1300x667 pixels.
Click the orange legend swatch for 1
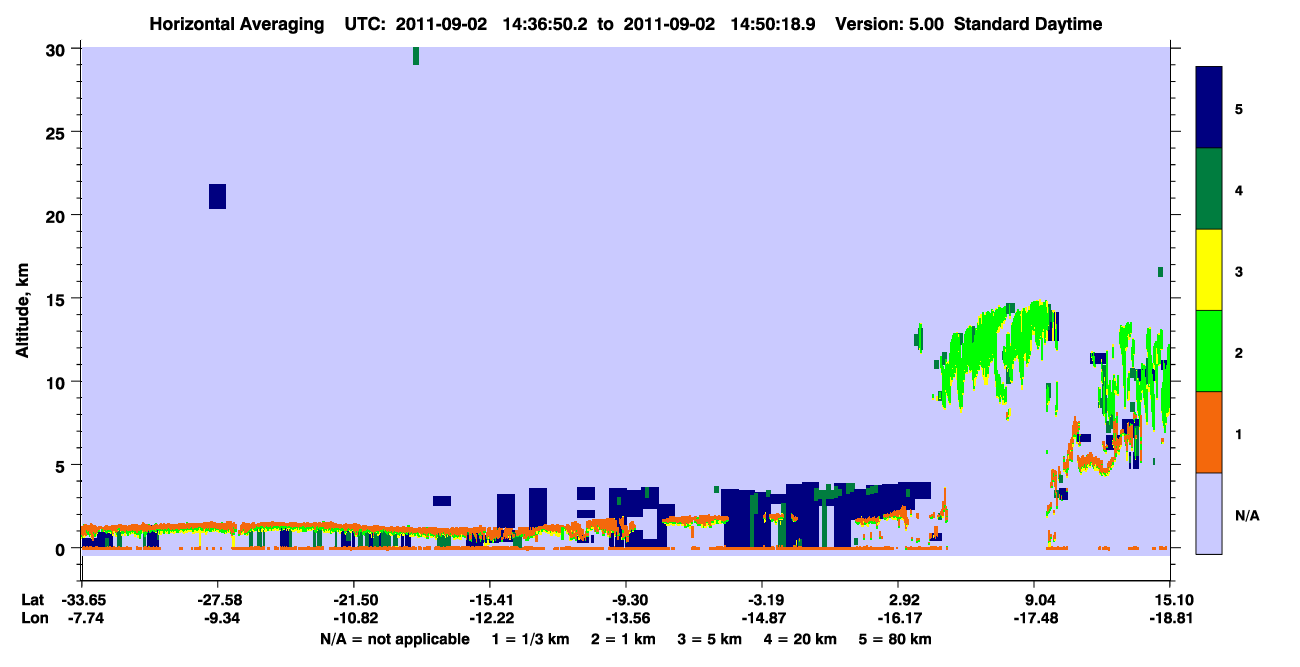pos(1209,432)
